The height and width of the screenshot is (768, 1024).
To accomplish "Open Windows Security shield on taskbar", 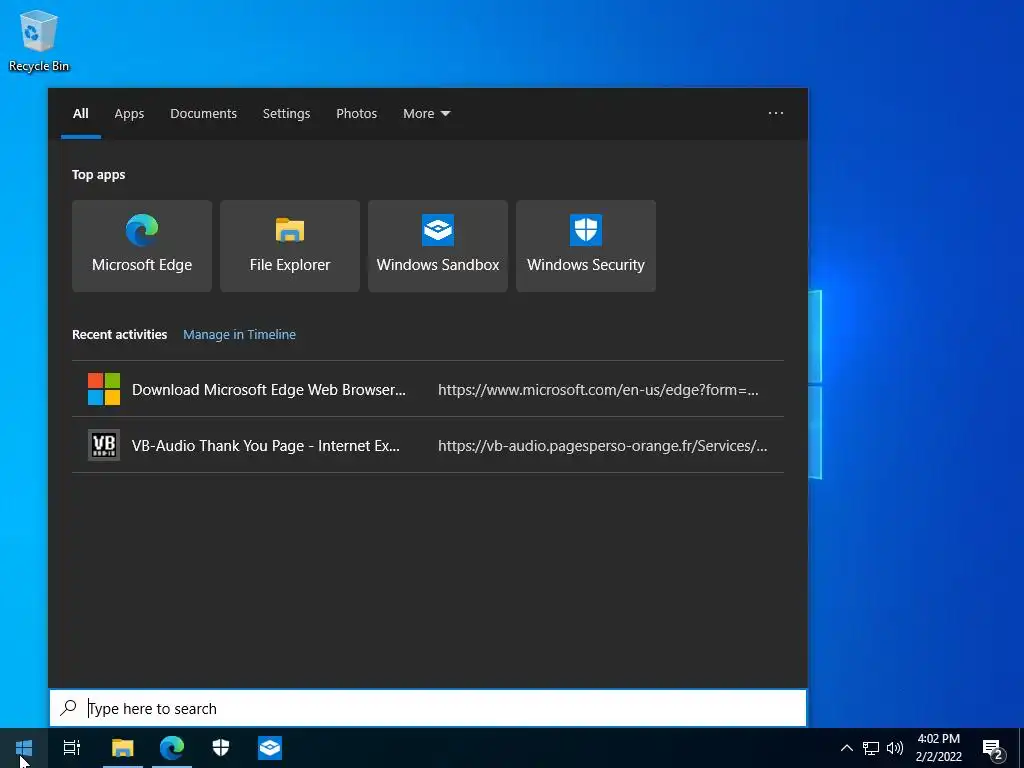I will (221, 748).
